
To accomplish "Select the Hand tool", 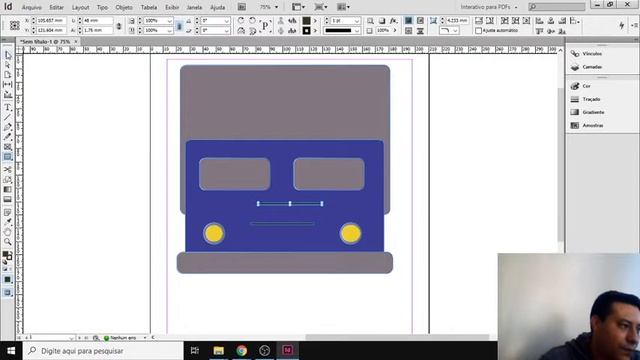I will click(x=8, y=232).
